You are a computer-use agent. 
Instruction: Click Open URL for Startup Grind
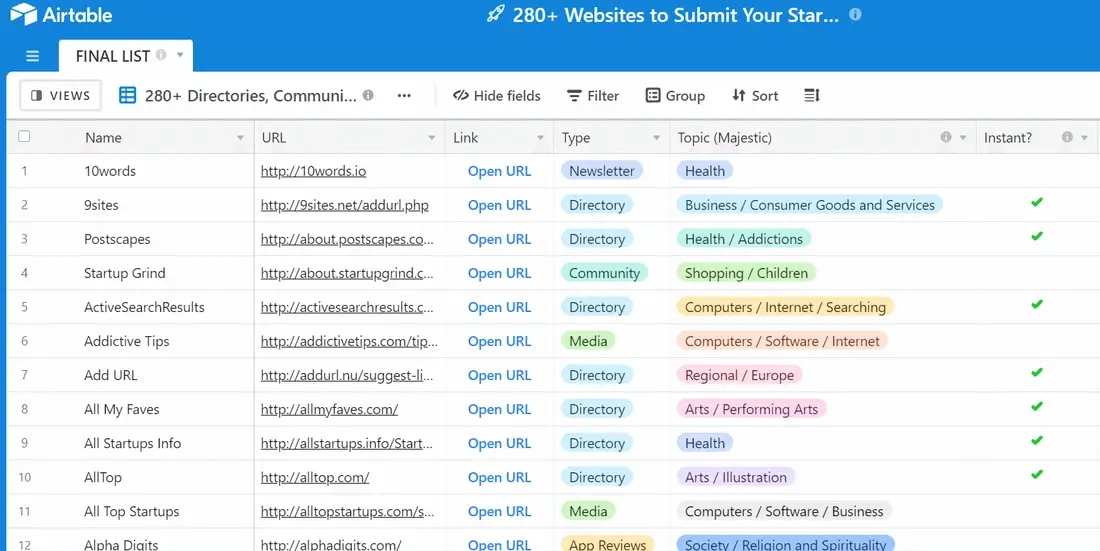pyautogui.click(x=499, y=273)
